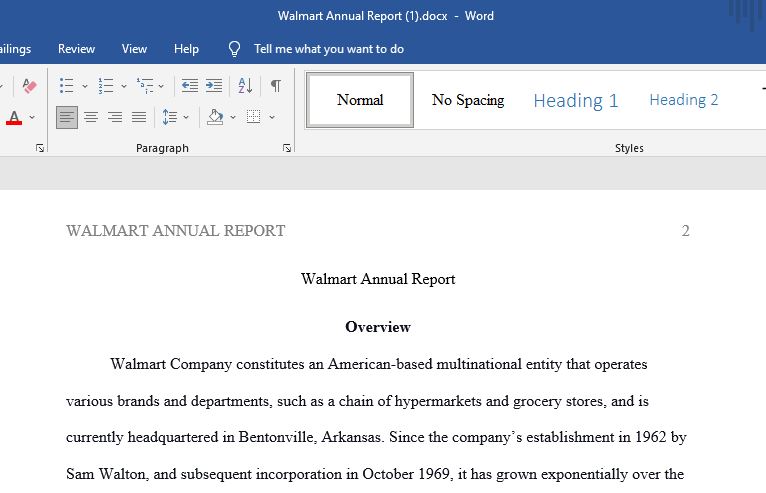Click the Tell me what you want to do box
The width and height of the screenshot is (766, 493).
pos(329,49)
